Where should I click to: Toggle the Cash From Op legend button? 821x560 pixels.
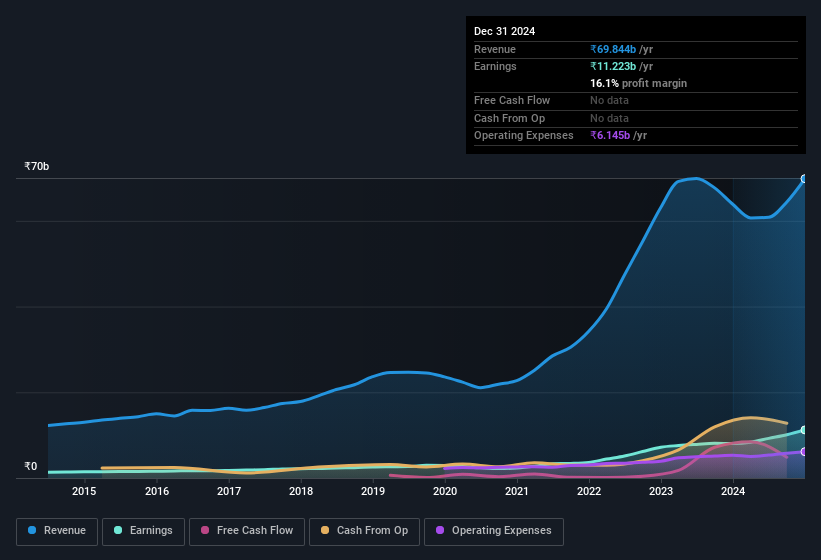(364, 531)
